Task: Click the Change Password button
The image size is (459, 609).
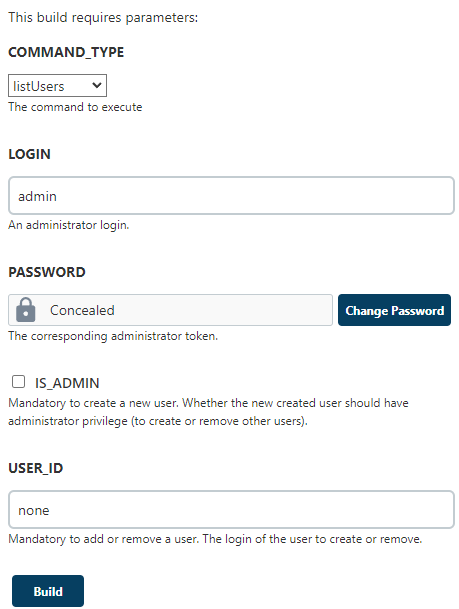Action: tap(395, 310)
